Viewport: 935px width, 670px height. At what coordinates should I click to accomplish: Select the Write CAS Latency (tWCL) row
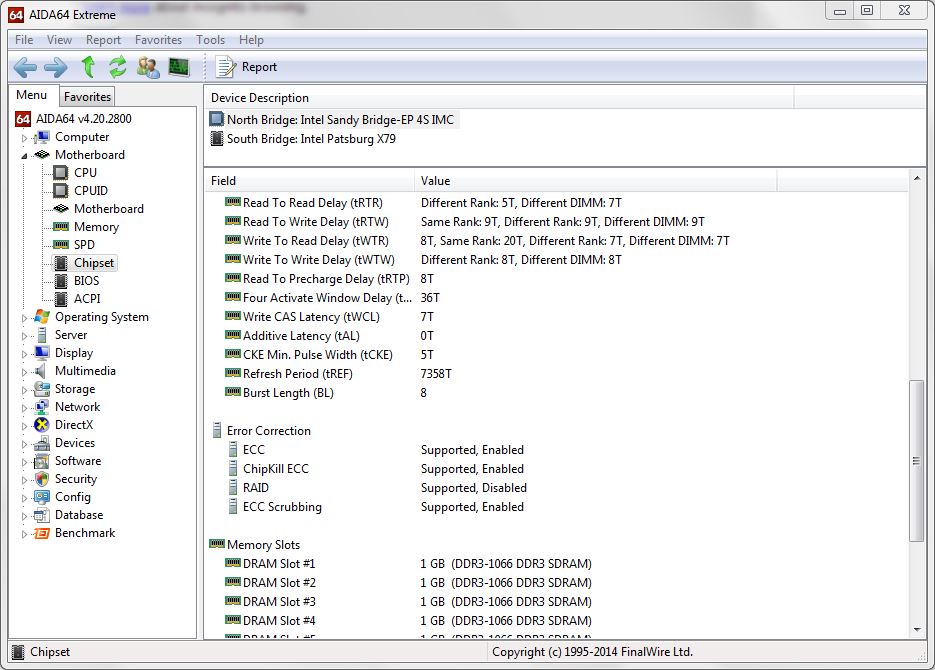[x=556, y=317]
